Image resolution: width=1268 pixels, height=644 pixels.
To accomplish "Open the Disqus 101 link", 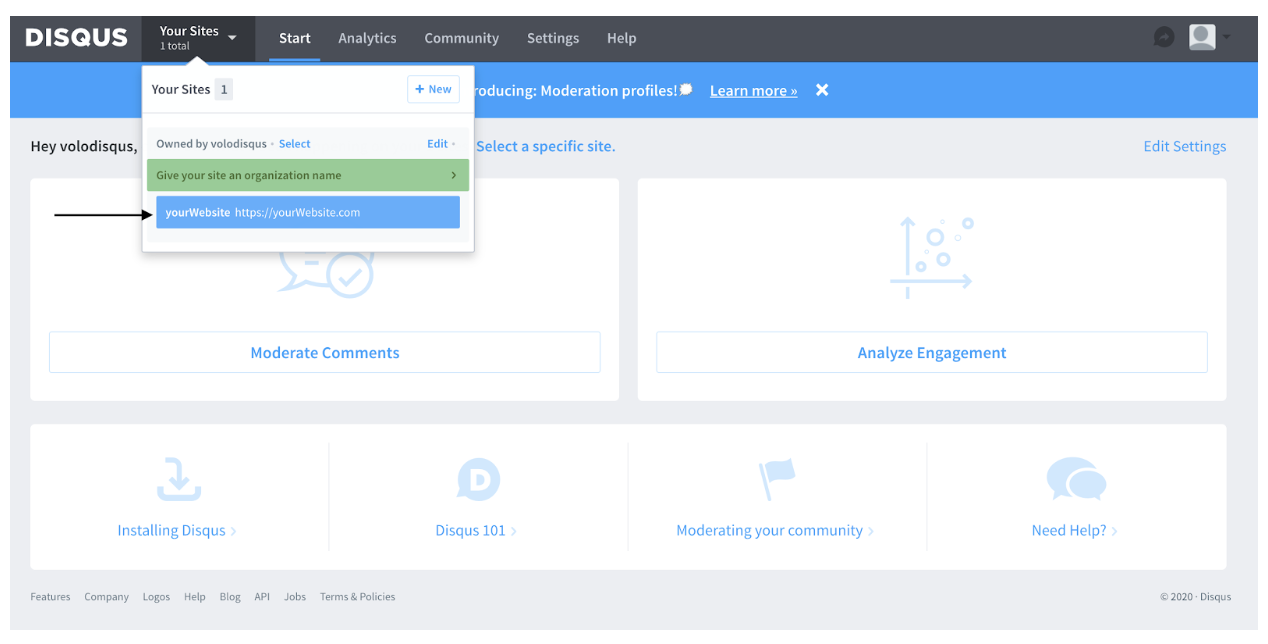I will pyautogui.click(x=476, y=531).
